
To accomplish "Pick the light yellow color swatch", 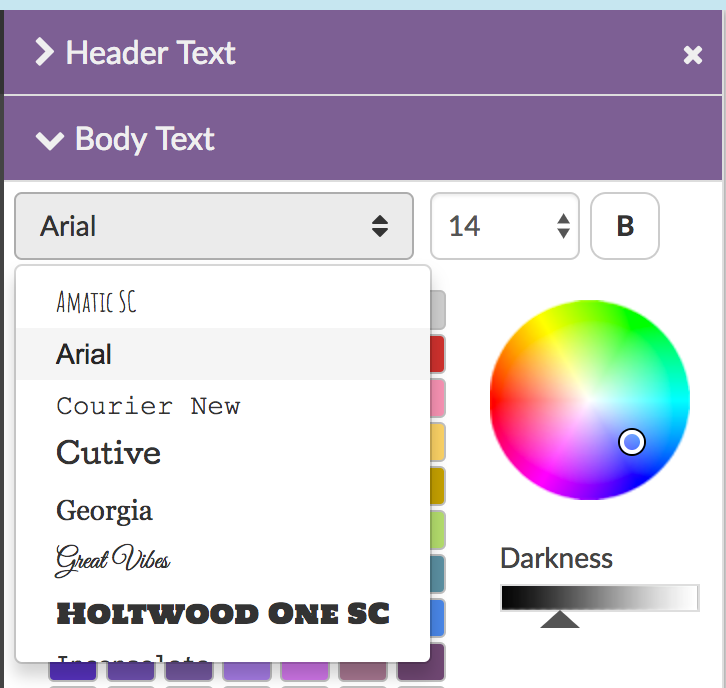I will [438, 442].
